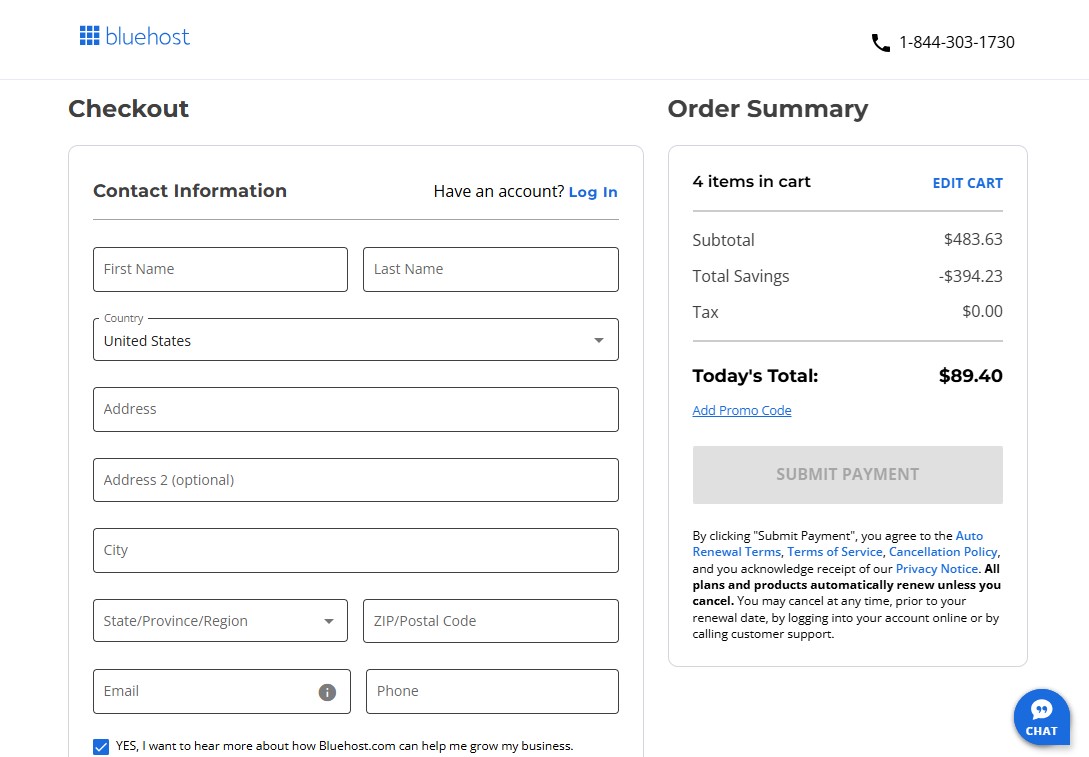Screen dimensions: 1089x757
Task: Open the Cancellation Policy link
Action: point(943,552)
